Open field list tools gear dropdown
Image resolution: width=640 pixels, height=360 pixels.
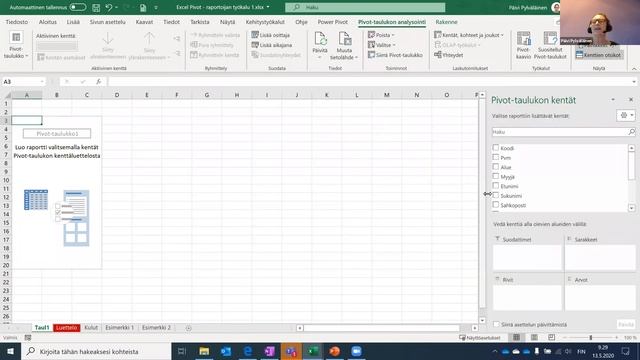coord(626,116)
